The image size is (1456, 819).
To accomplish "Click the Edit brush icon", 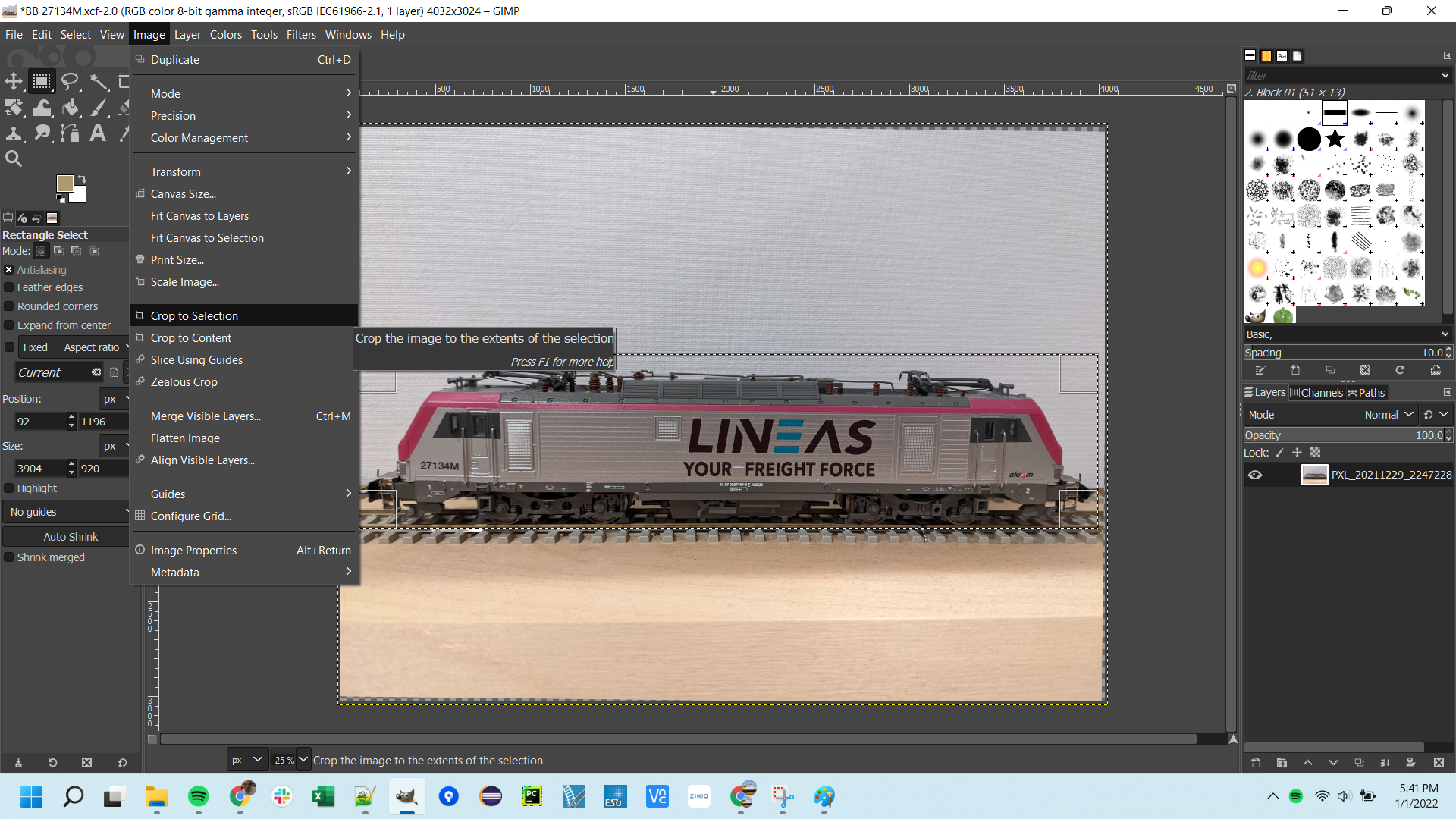I will click(1260, 370).
